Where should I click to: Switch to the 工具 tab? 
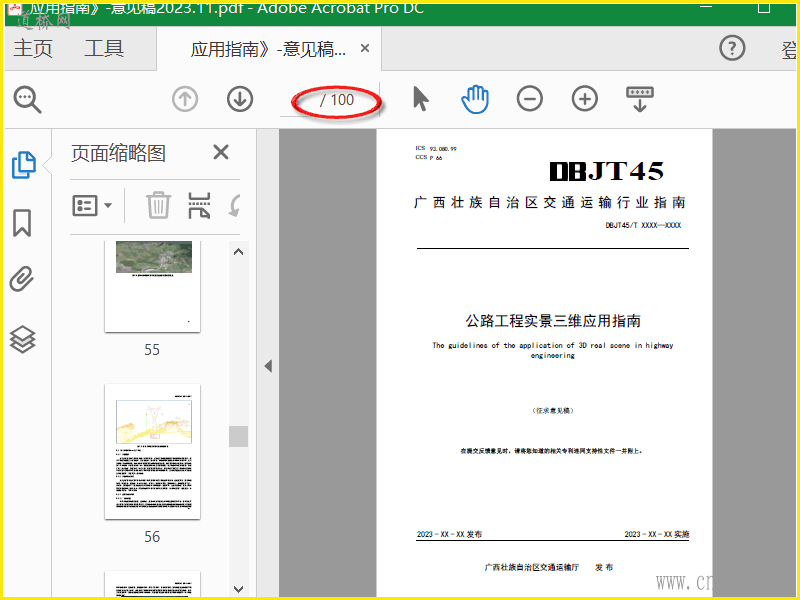click(x=104, y=48)
